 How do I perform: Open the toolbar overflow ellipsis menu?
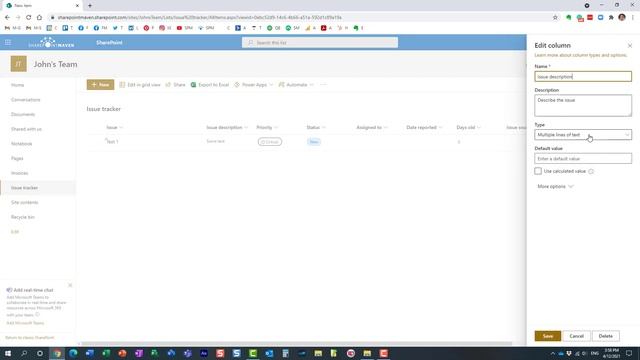(323, 84)
